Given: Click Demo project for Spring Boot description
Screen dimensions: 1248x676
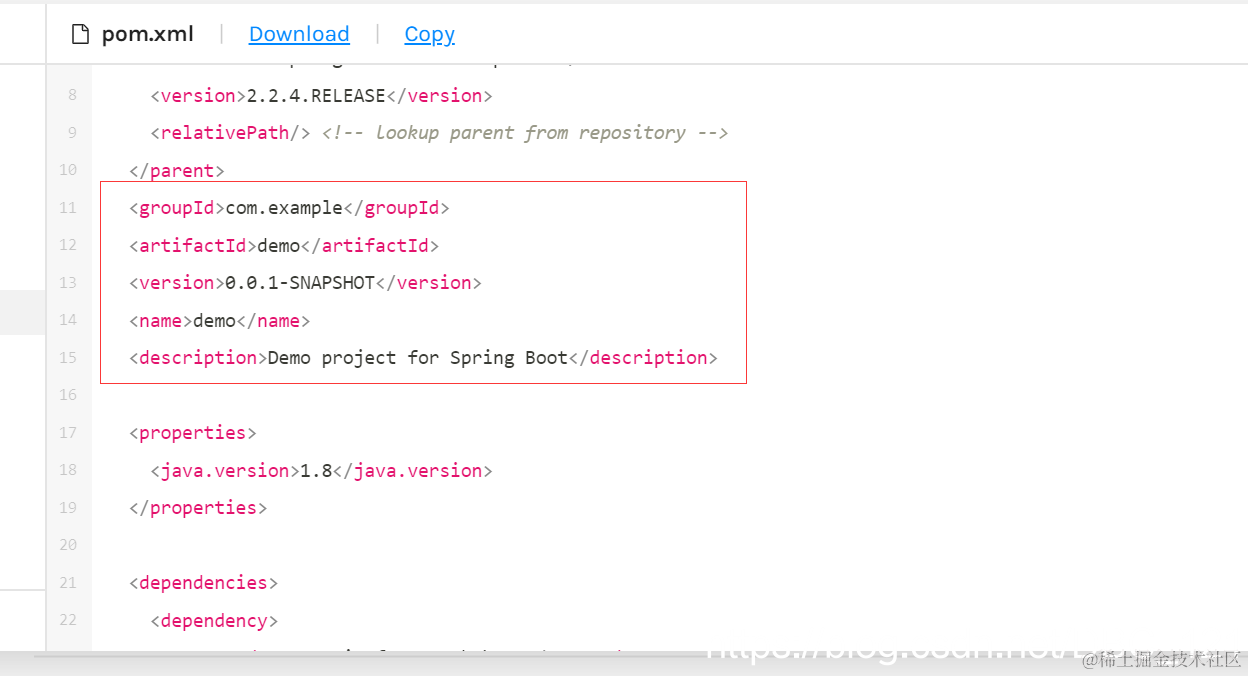Looking at the screenshot, I should pos(418,358).
